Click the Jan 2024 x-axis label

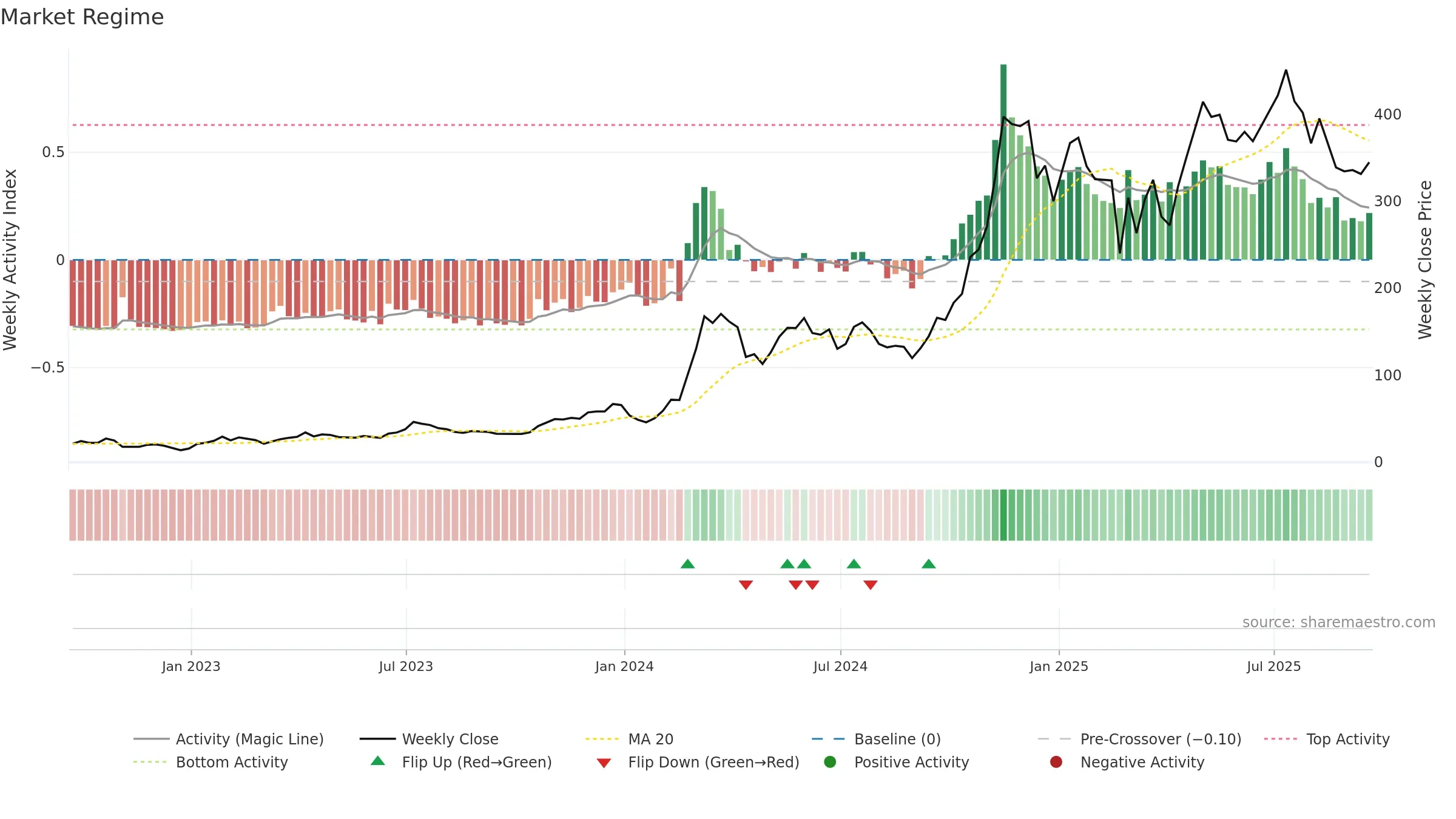pos(624,666)
